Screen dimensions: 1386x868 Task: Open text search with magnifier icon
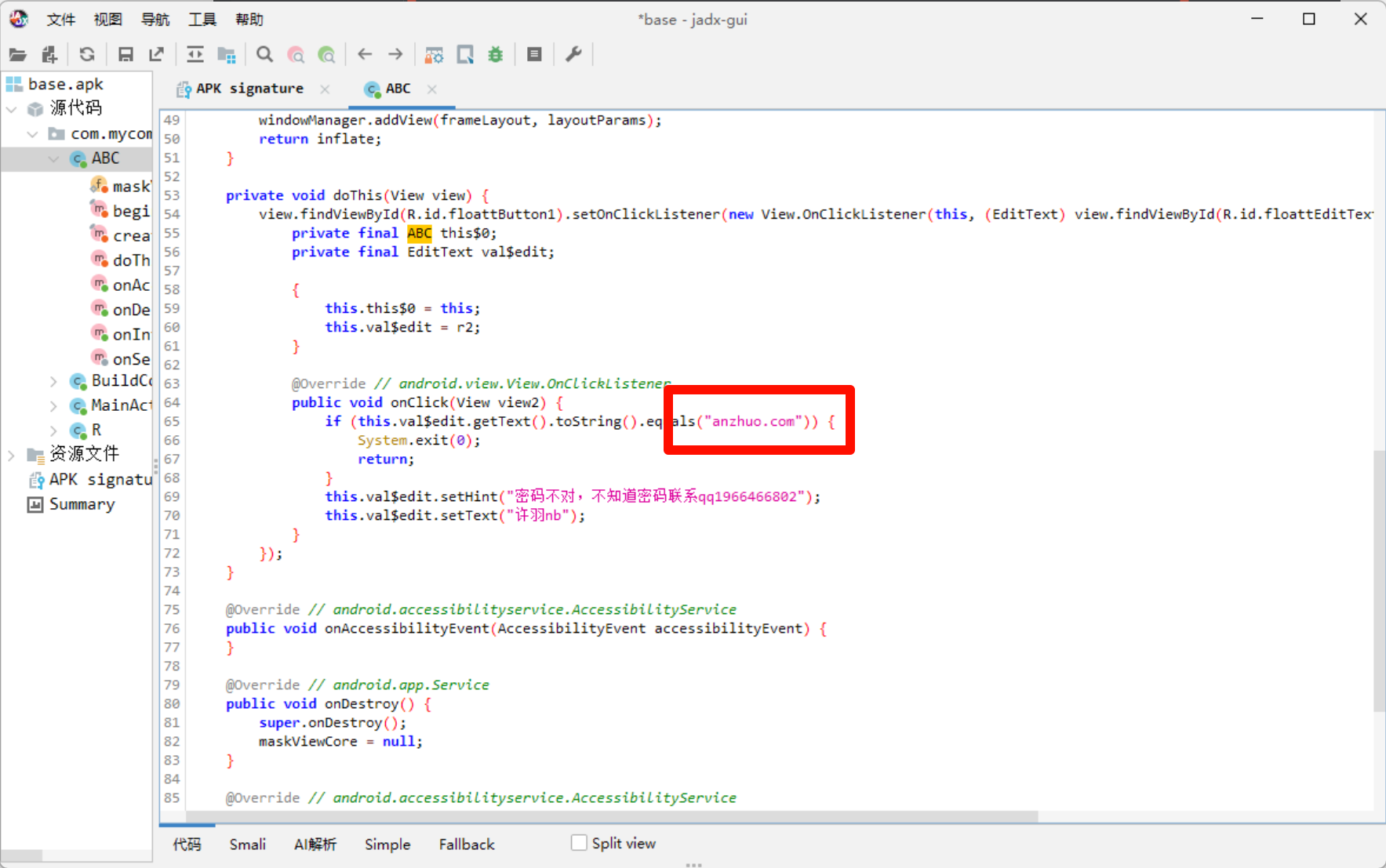point(264,55)
